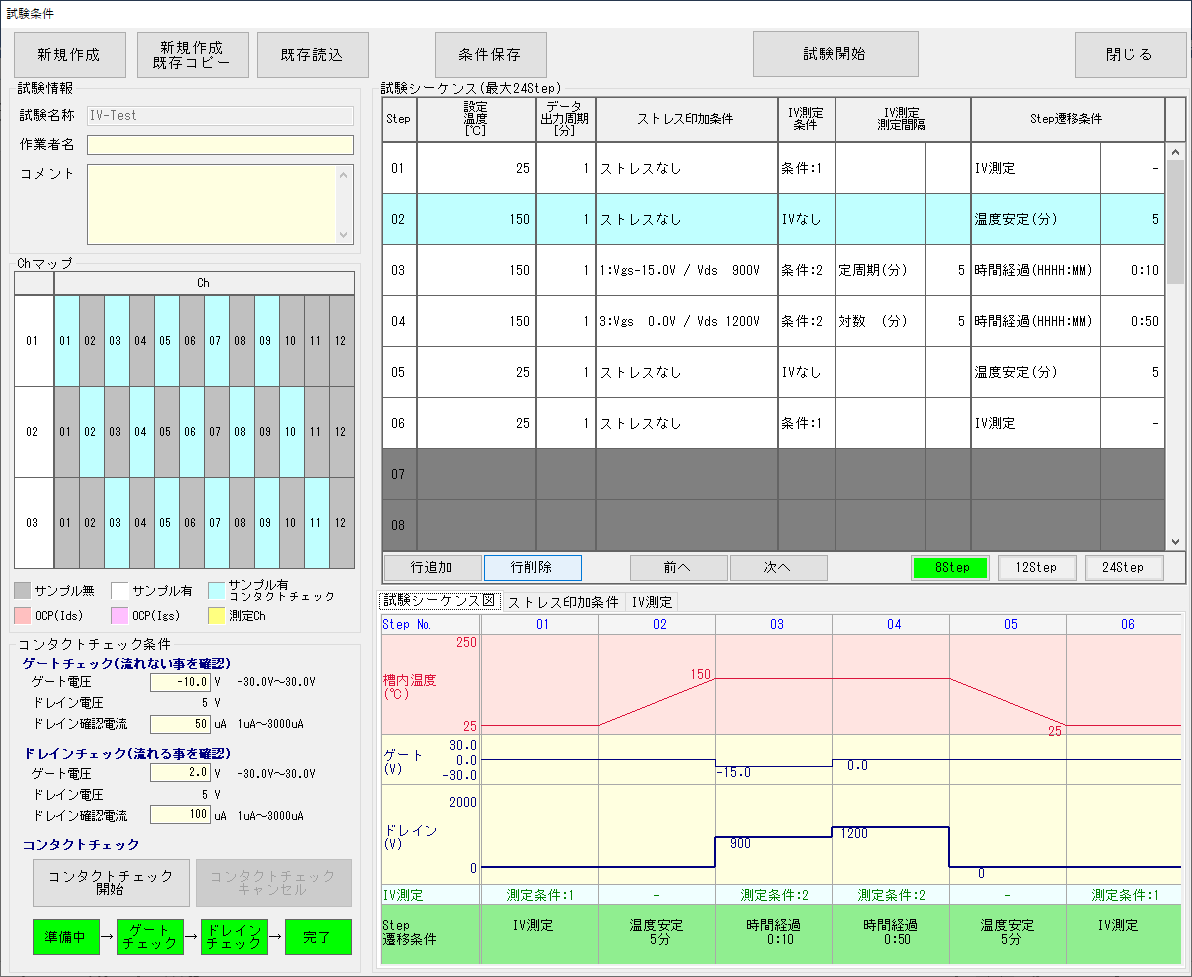Click the ドレインチェック green status indicator
Viewport: 1192px width, 977px height.
coord(234,937)
